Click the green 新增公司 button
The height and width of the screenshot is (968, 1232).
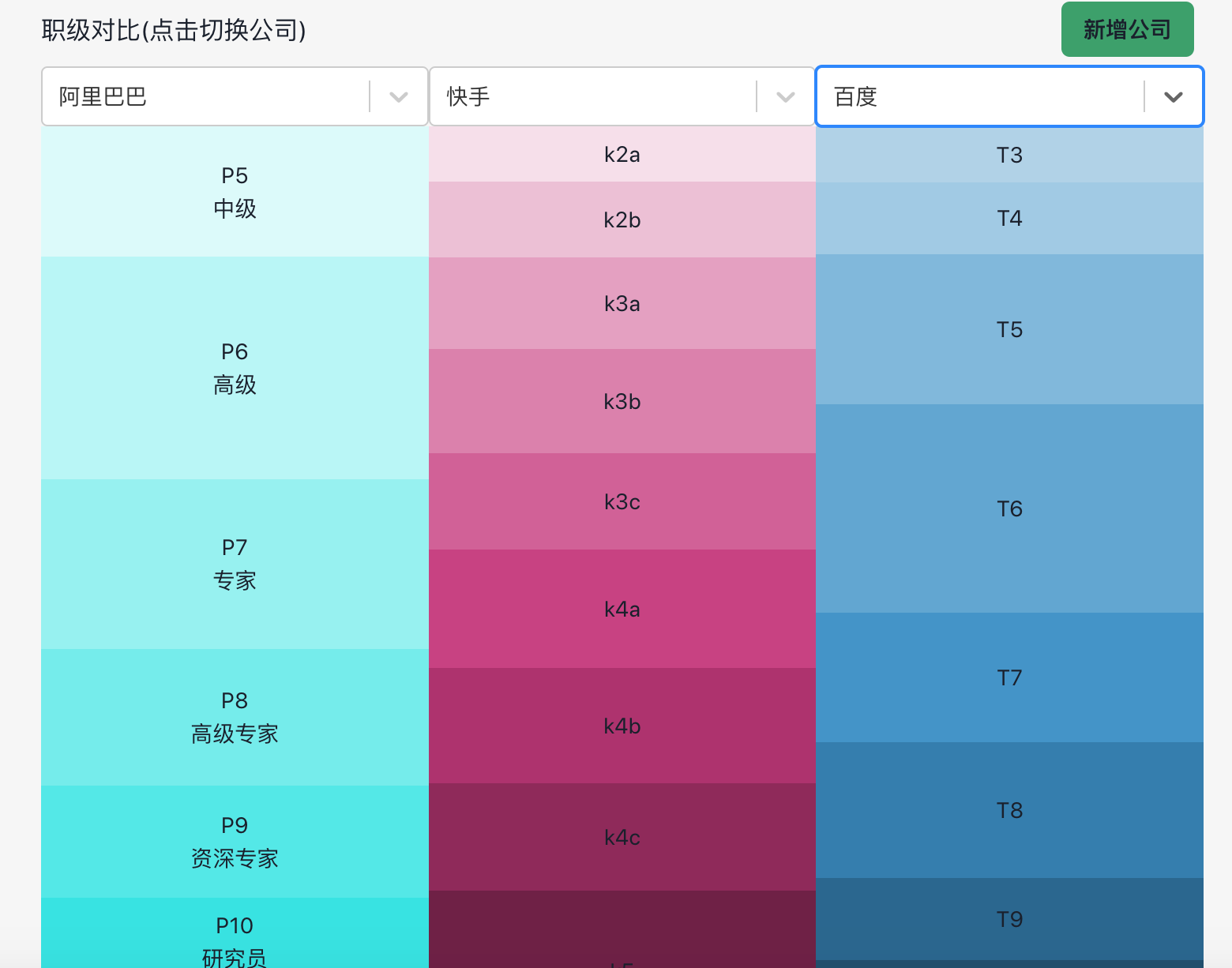coord(1126,30)
